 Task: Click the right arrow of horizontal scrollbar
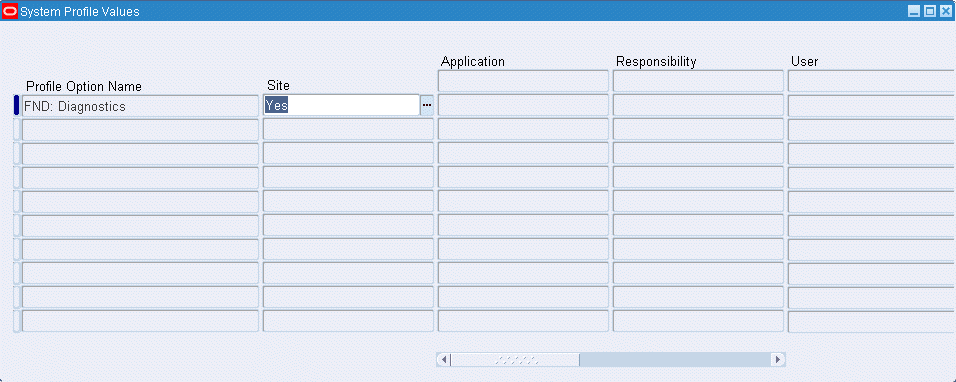coord(777,359)
